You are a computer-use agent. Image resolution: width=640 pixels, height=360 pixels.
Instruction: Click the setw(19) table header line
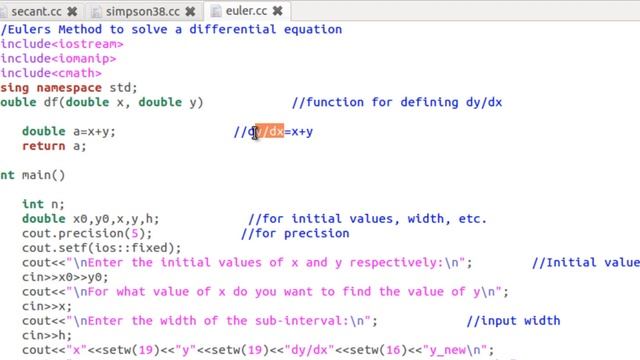[x=258, y=350]
